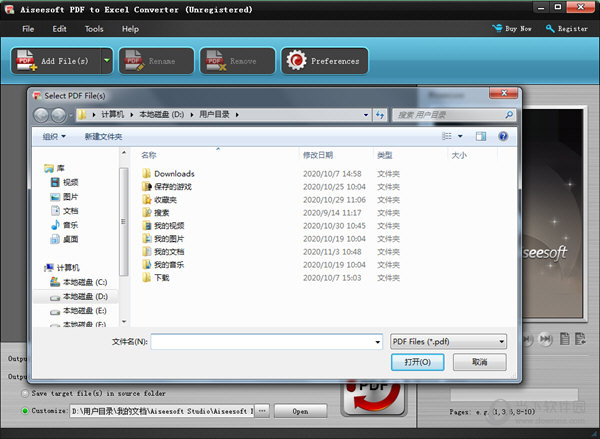The height and width of the screenshot is (439, 600).
Task: Click 计算机 in the address breadcrumb
Action: (112, 115)
